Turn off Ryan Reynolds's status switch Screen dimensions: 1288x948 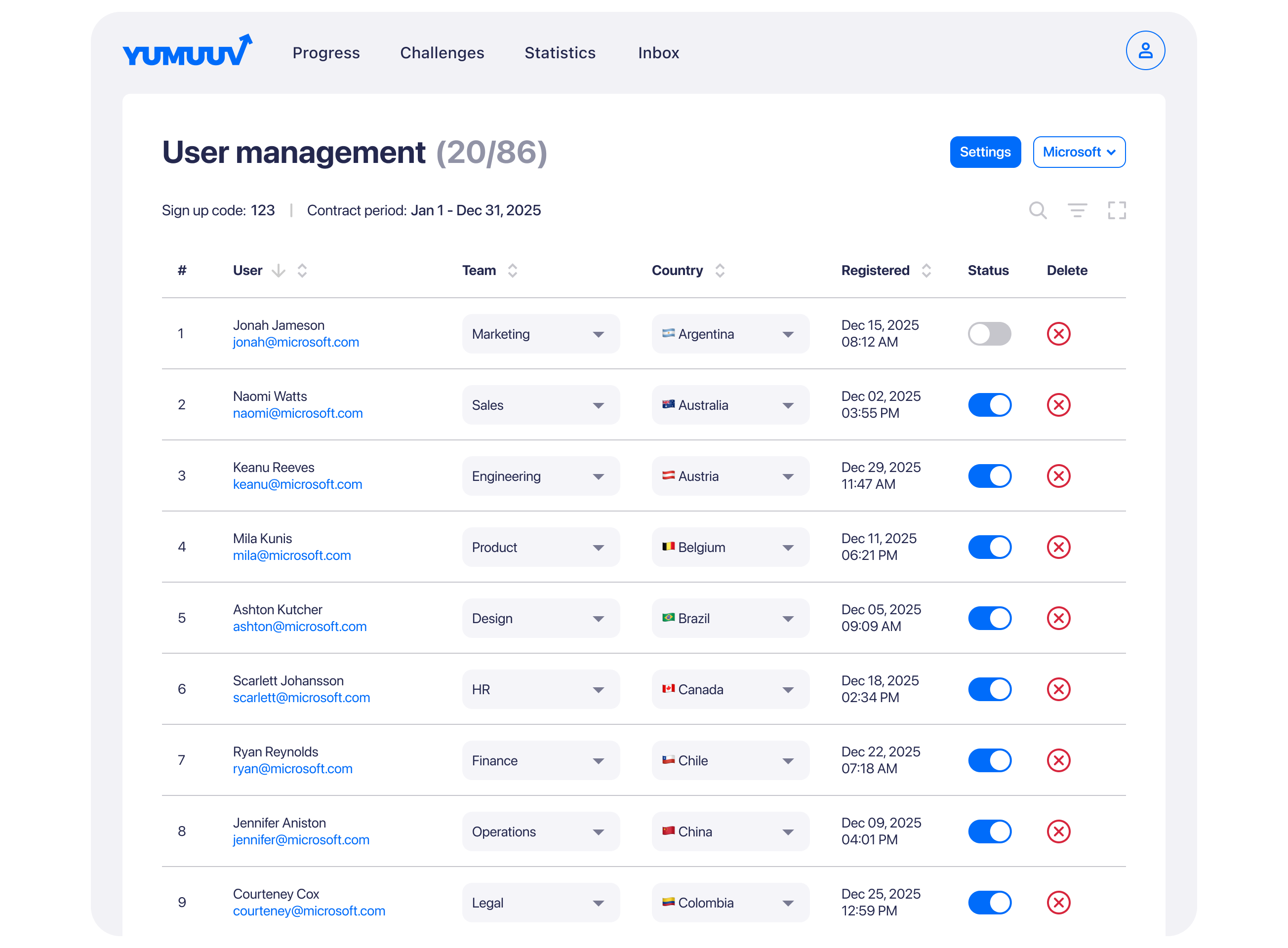click(x=989, y=760)
